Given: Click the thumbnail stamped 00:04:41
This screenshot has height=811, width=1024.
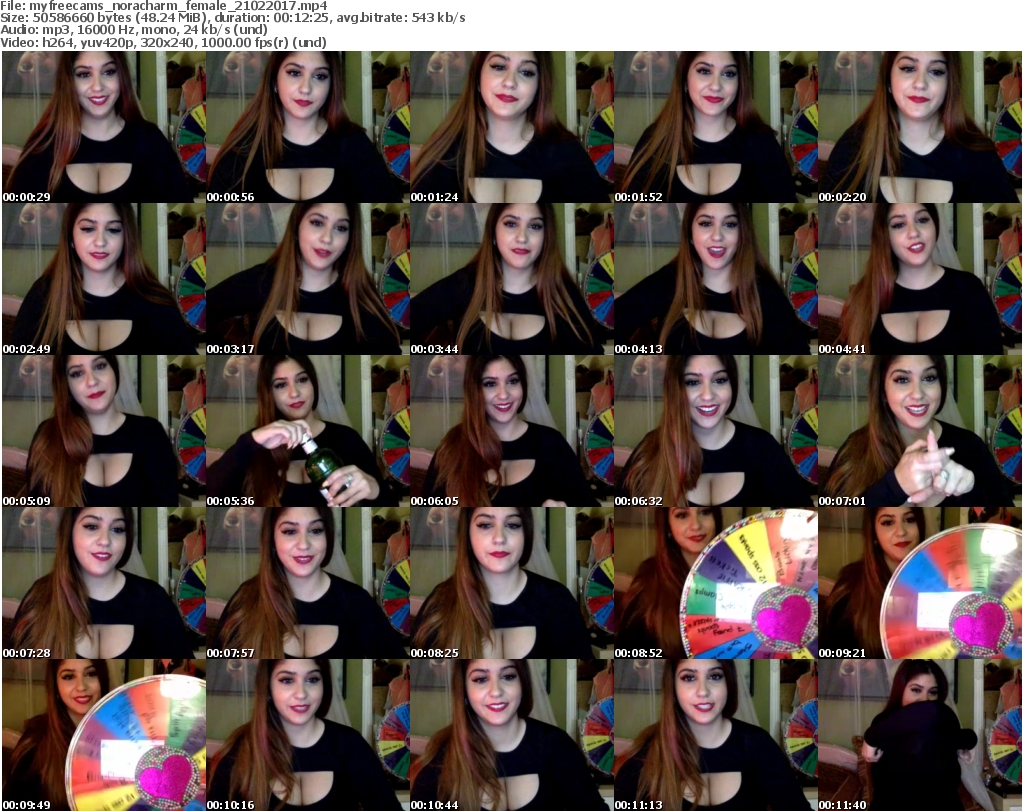Looking at the screenshot, I should click(x=920, y=279).
